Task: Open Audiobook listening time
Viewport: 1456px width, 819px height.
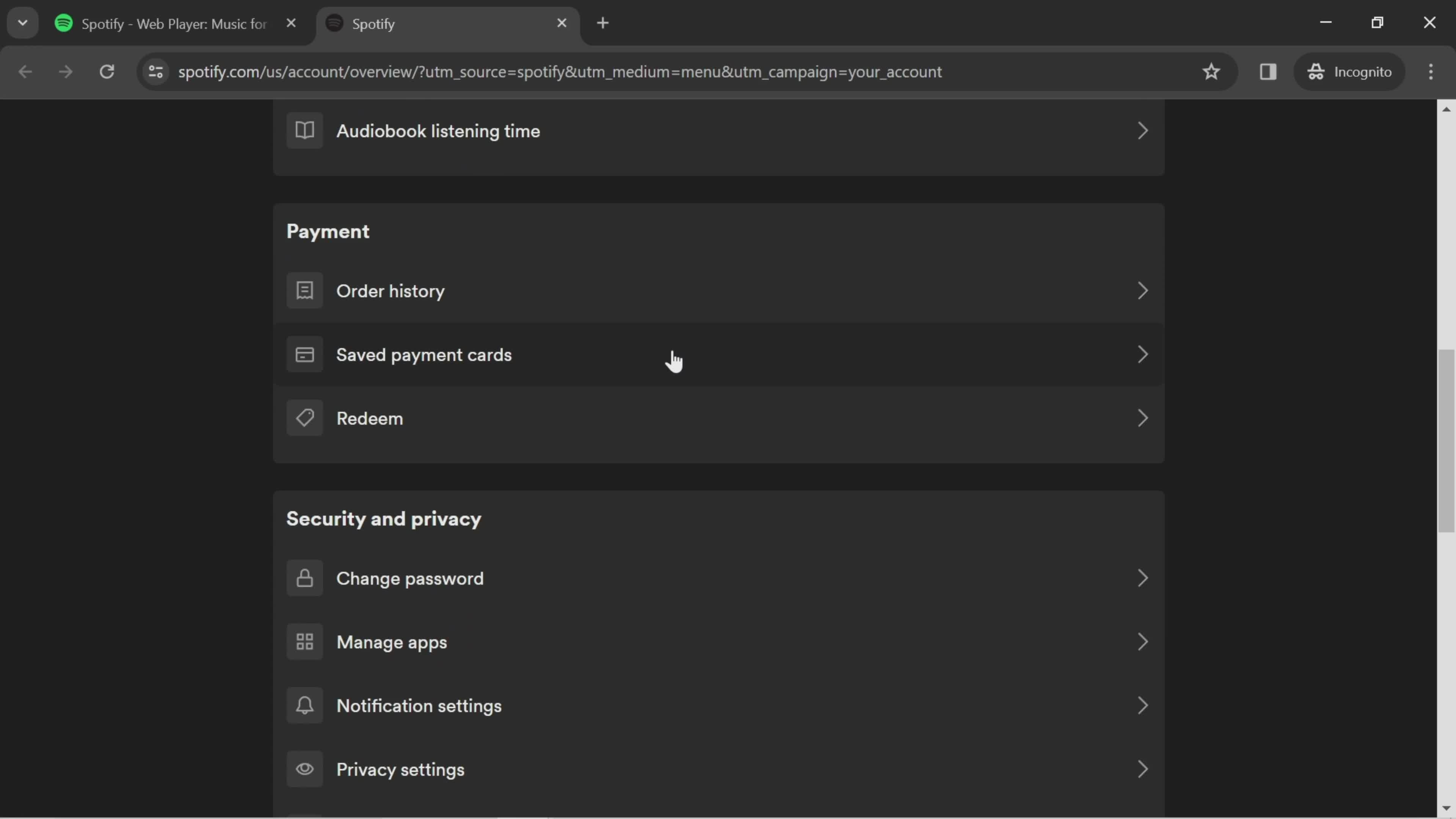Action: [x=719, y=130]
